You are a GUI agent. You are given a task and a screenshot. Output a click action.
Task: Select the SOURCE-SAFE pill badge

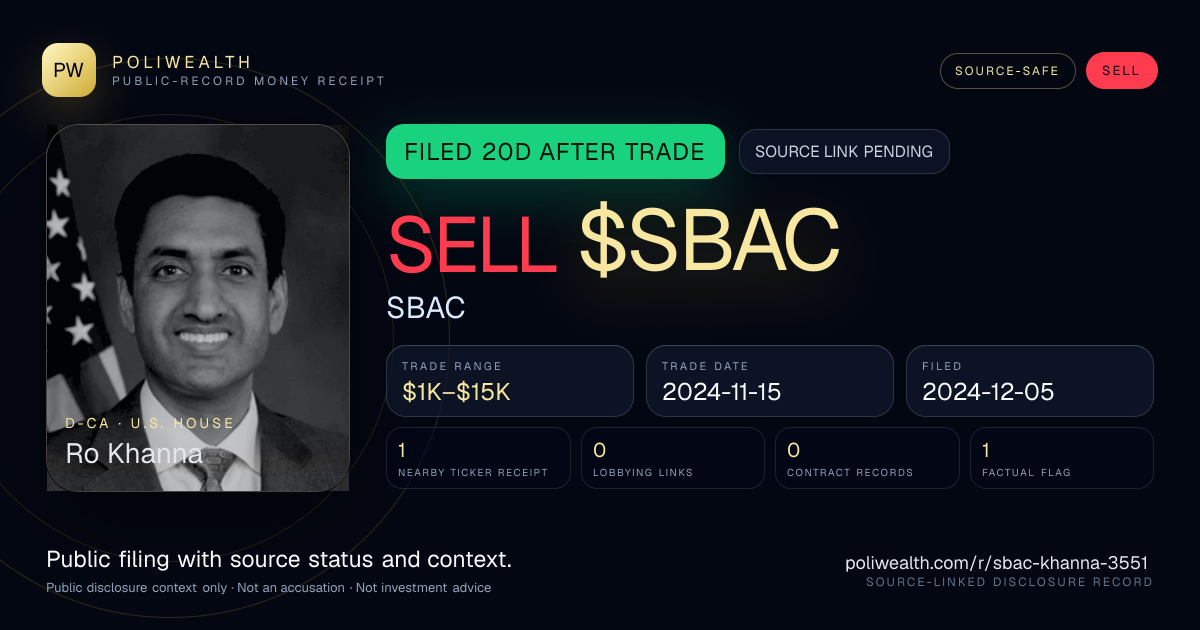click(x=1007, y=71)
